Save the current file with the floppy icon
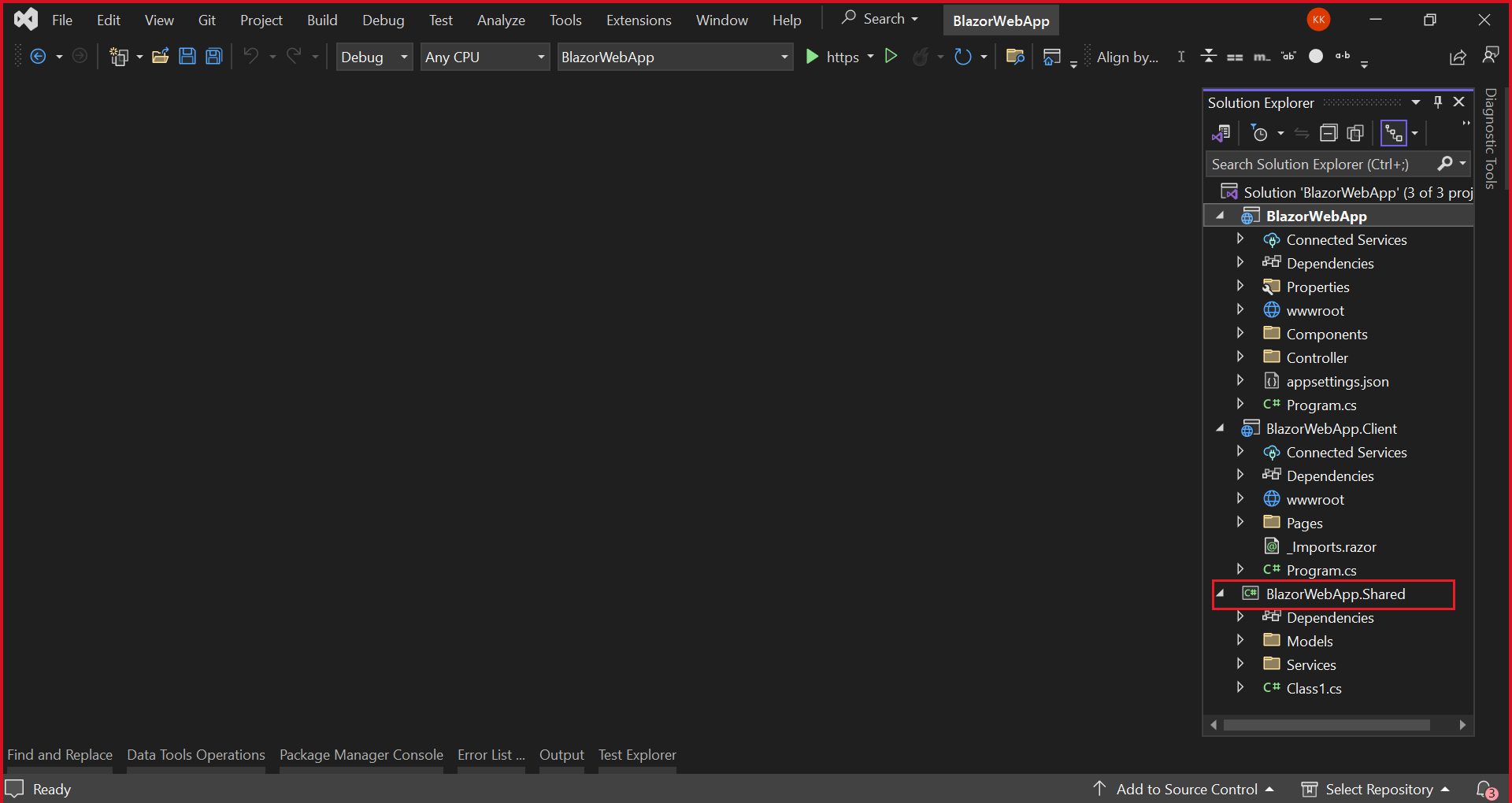This screenshot has height=803, width=1512. pyautogui.click(x=187, y=57)
